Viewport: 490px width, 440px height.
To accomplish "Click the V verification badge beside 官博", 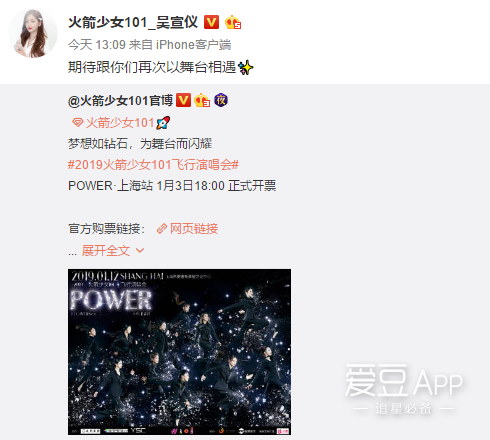I will pyautogui.click(x=183, y=100).
